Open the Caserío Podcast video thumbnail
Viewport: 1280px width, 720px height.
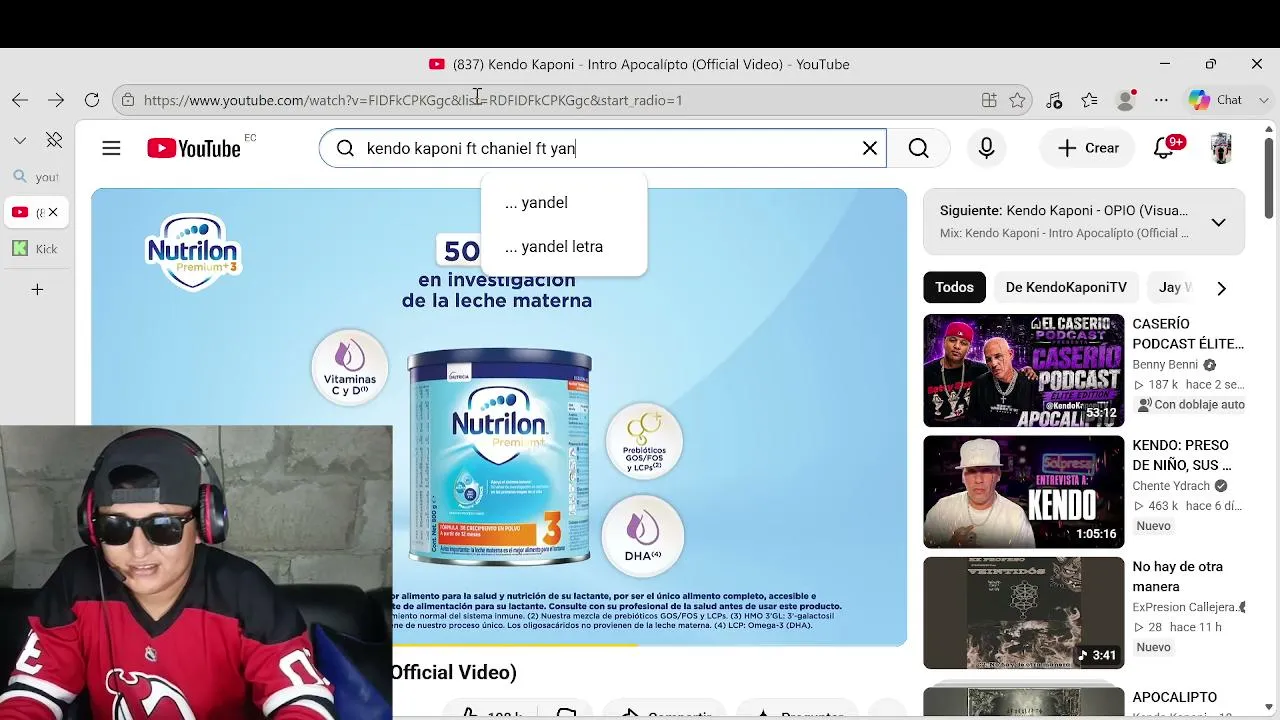coord(1023,370)
